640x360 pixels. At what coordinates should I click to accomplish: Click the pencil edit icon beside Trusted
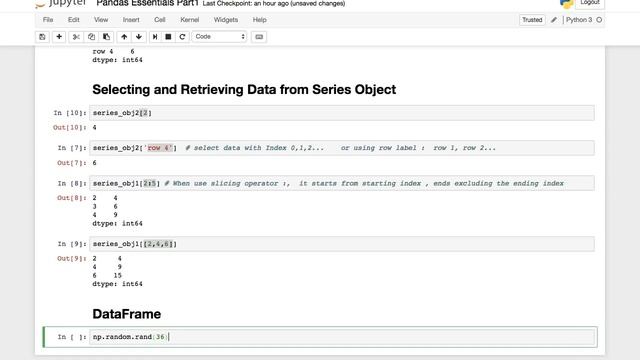554,20
